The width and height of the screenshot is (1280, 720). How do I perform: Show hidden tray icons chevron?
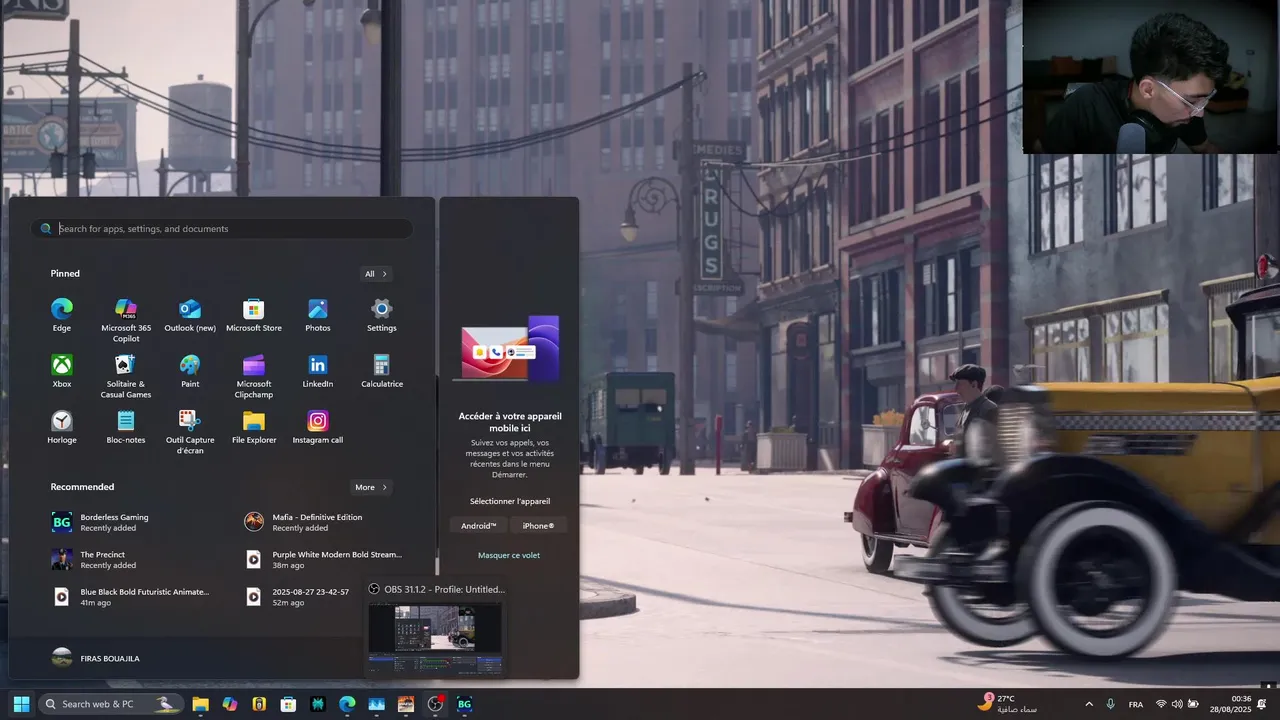click(x=1089, y=704)
